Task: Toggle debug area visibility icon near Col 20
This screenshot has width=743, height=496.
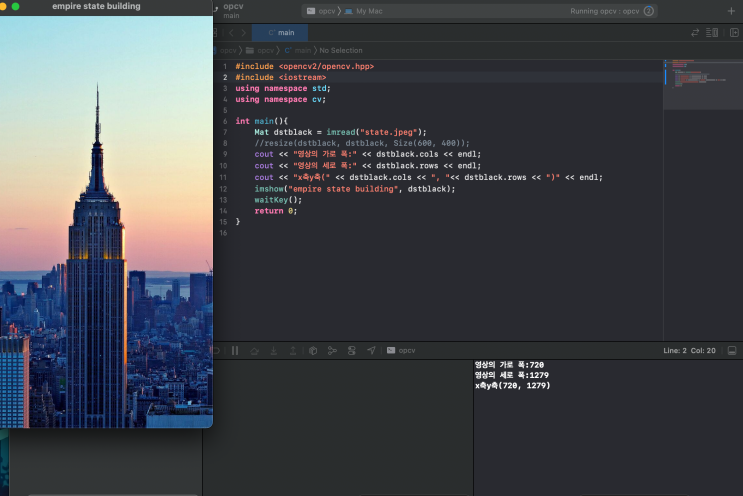Action: point(732,351)
